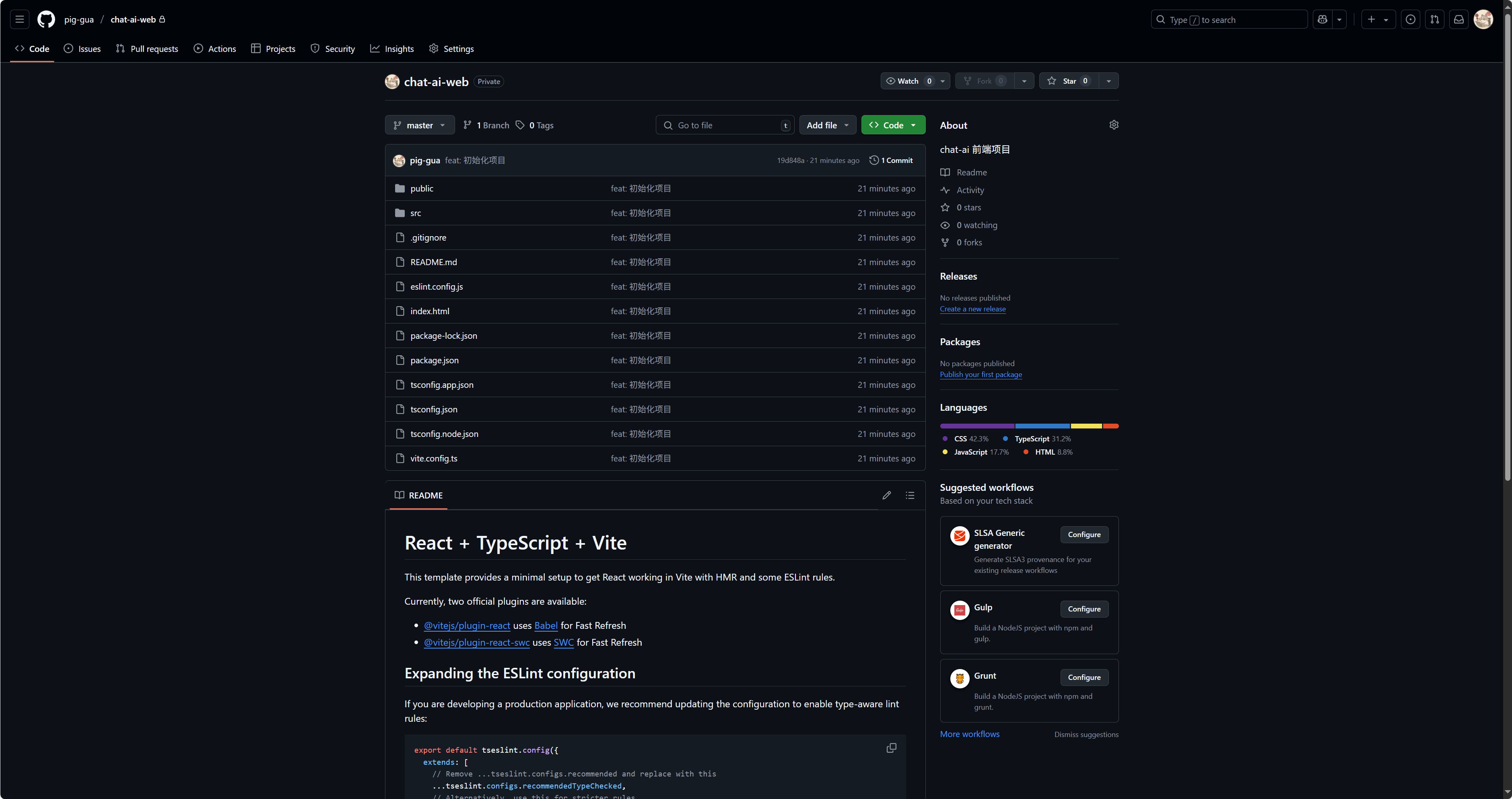
Task: Open the repository Settings tab
Action: pos(451,49)
